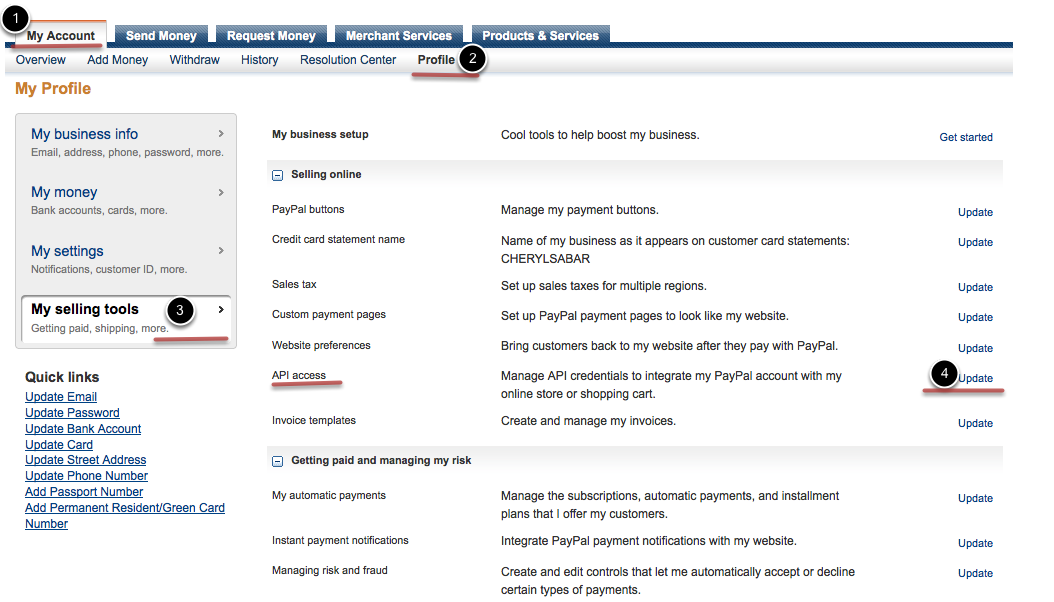Click the My Profile page heading
The width and height of the screenshot is (1054, 602).
point(53,89)
